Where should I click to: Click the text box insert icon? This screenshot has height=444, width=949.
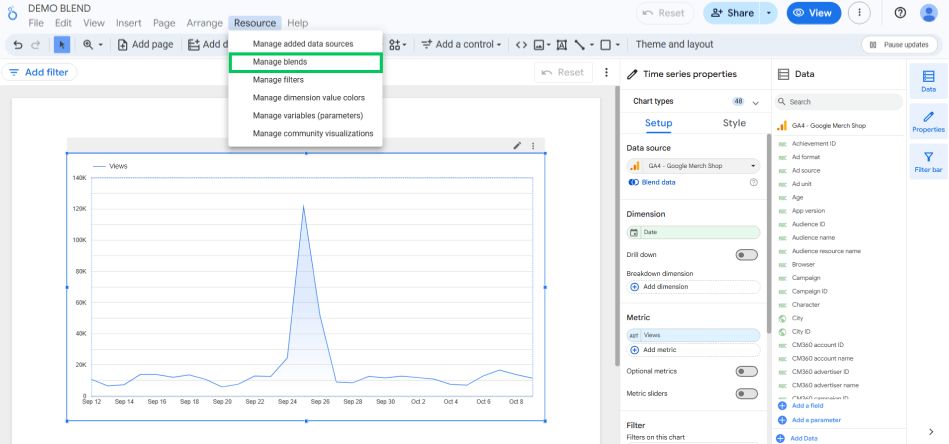[x=561, y=45]
